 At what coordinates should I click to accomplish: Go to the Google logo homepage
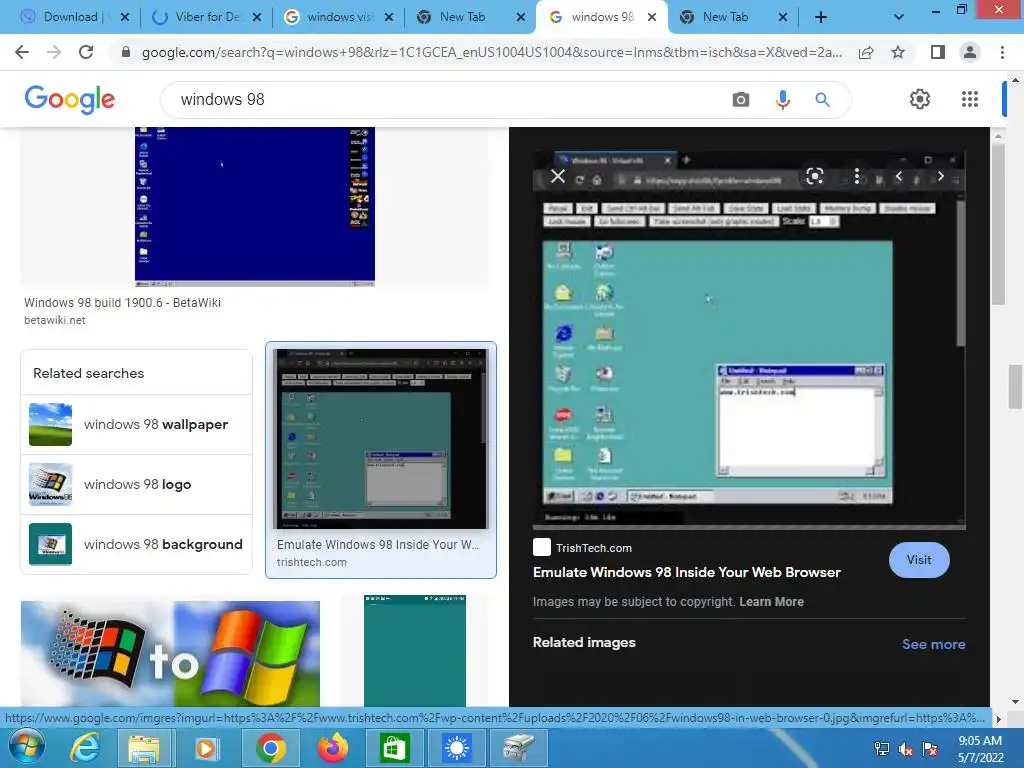click(69, 99)
